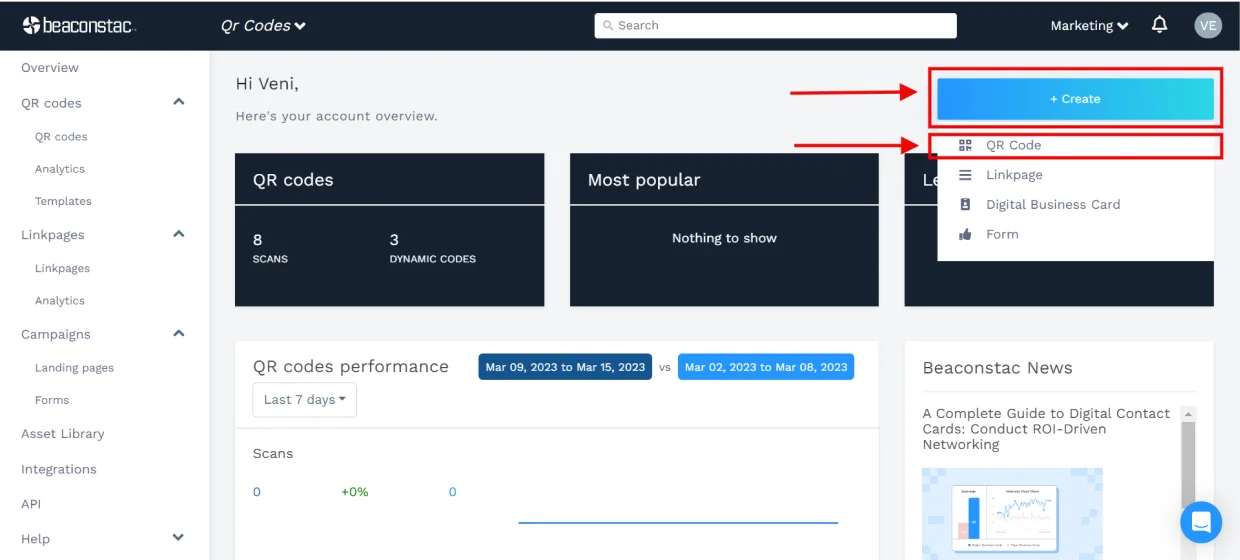Click the Form thumbs-up icon

pos(965,234)
